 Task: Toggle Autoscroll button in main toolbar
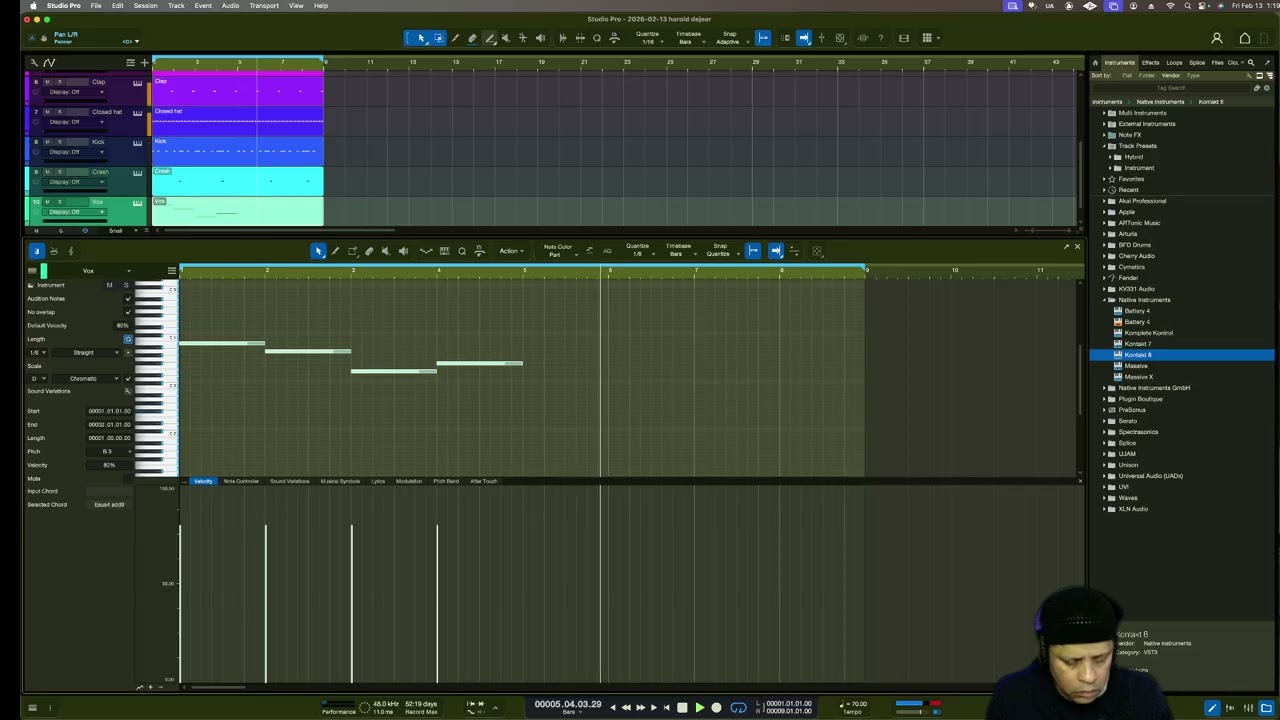pyautogui.click(x=804, y=38)
